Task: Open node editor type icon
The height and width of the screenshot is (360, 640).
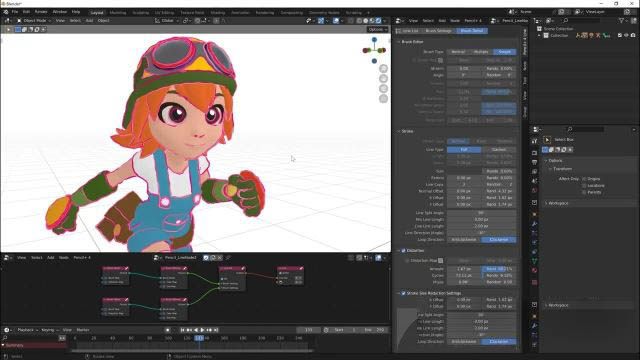Action: [x=8, y=258]
